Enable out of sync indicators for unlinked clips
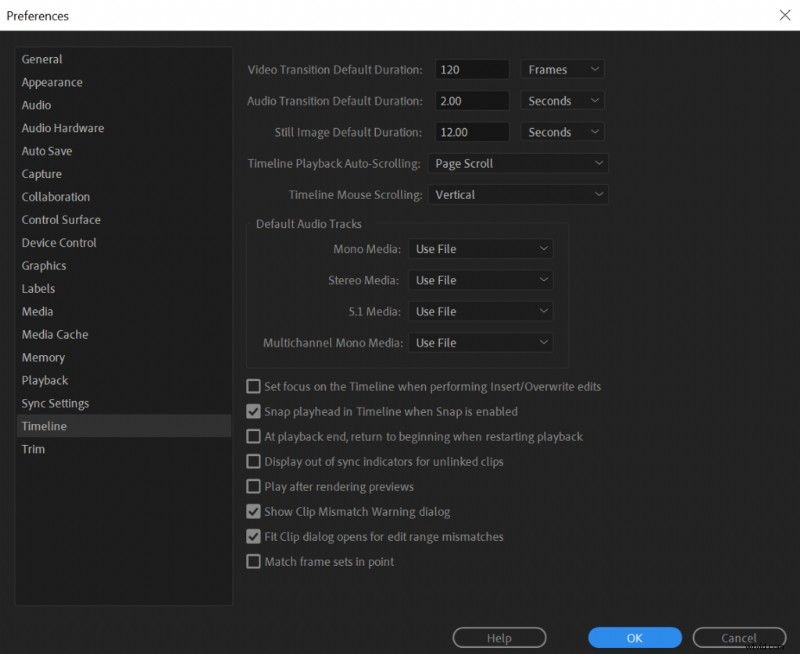Viewport: 800px width, 654px height. 254,461
